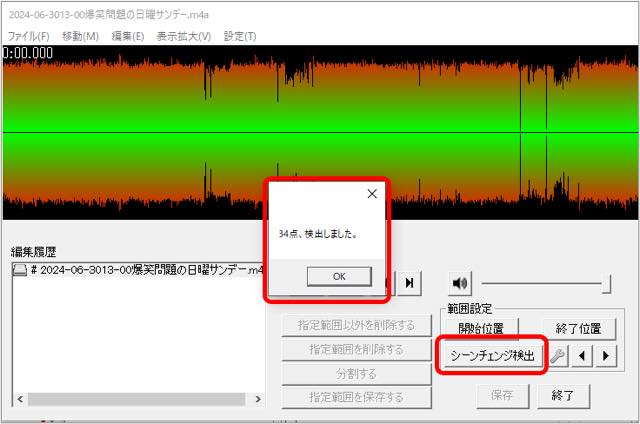Set the 開始位置 start position
The image size is (640, 424).
[481, 329]
